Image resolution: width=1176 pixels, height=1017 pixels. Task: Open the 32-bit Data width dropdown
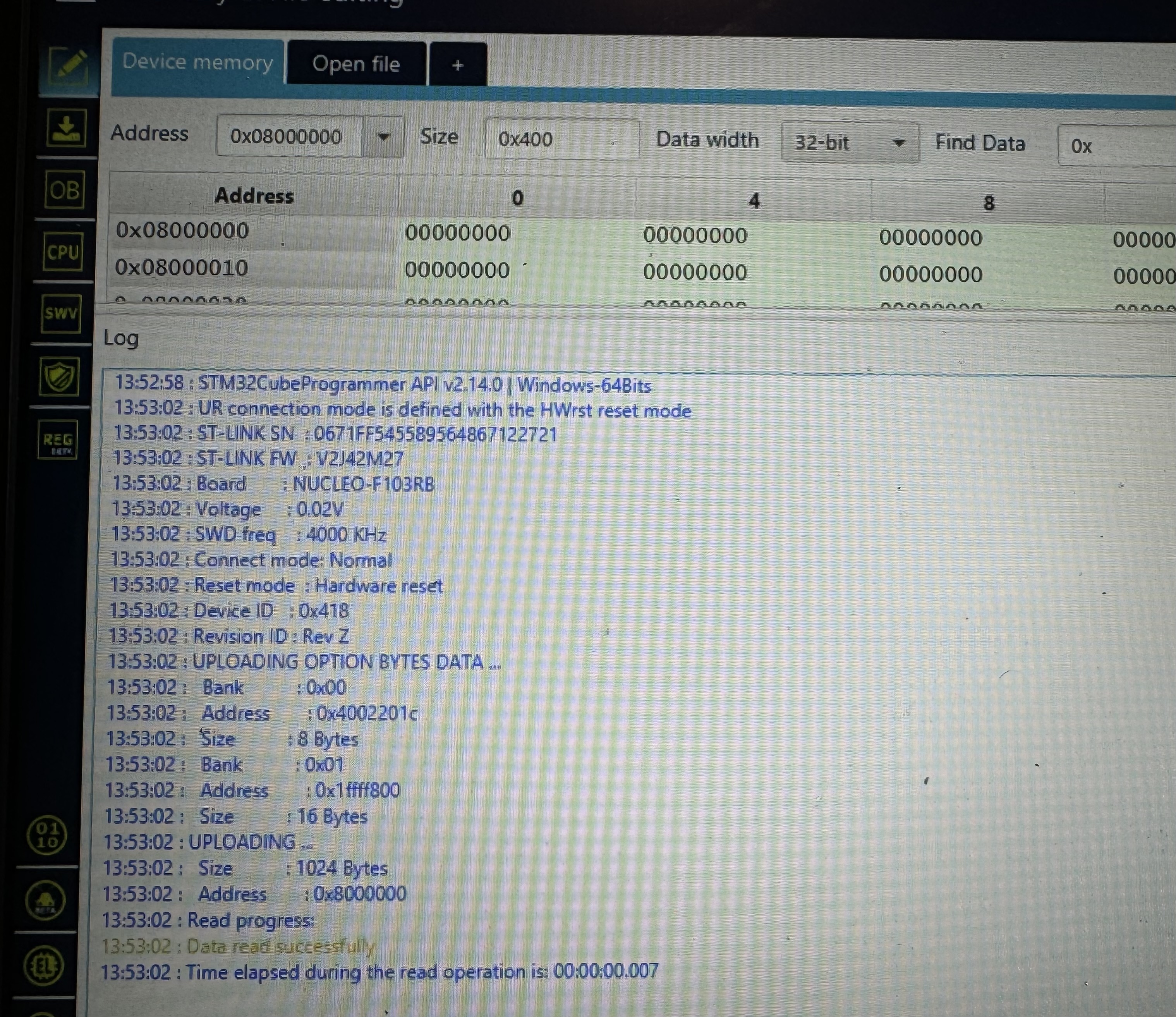(850, 143)
